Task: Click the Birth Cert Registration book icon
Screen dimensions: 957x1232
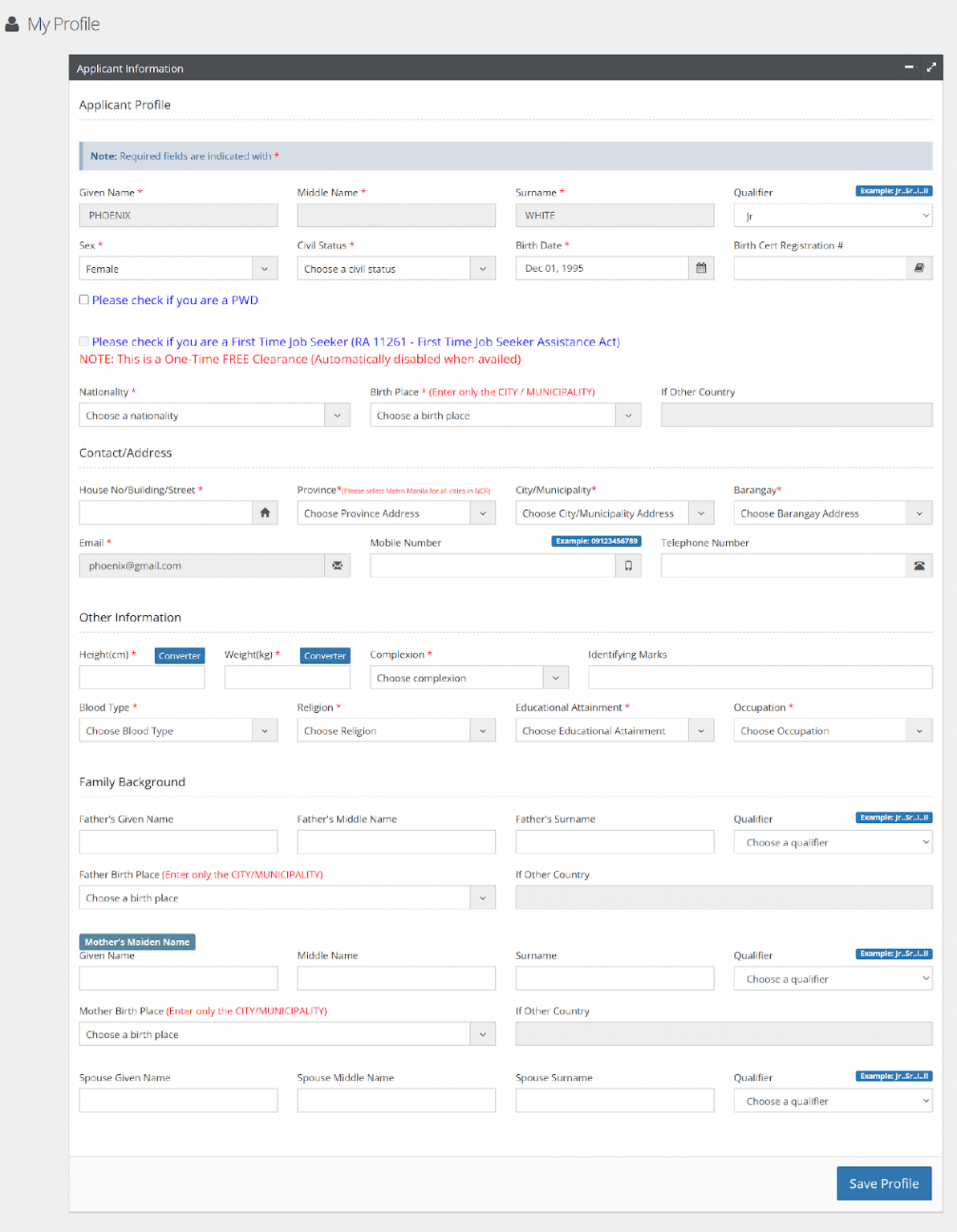Action: [x=919, y=268]
